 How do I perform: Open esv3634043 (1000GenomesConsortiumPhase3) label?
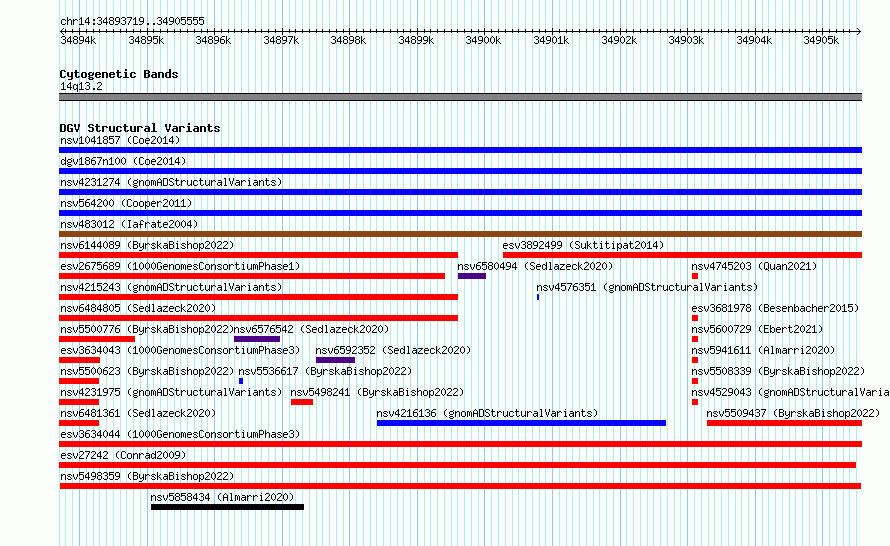point(180,350)
